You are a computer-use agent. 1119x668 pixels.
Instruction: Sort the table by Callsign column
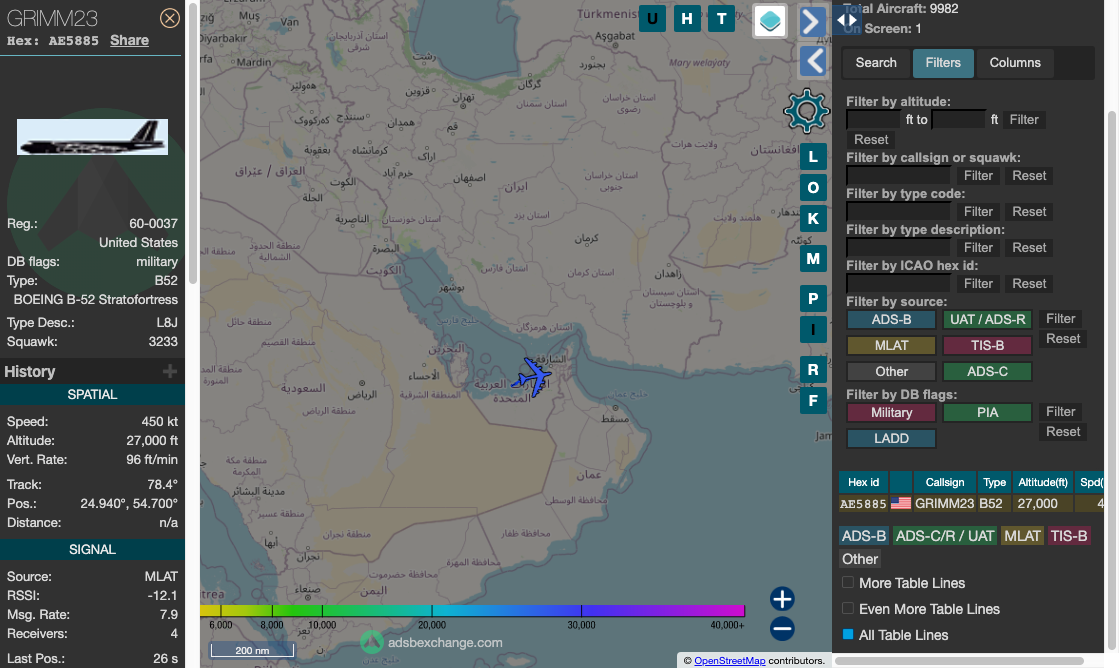[945, 482]
